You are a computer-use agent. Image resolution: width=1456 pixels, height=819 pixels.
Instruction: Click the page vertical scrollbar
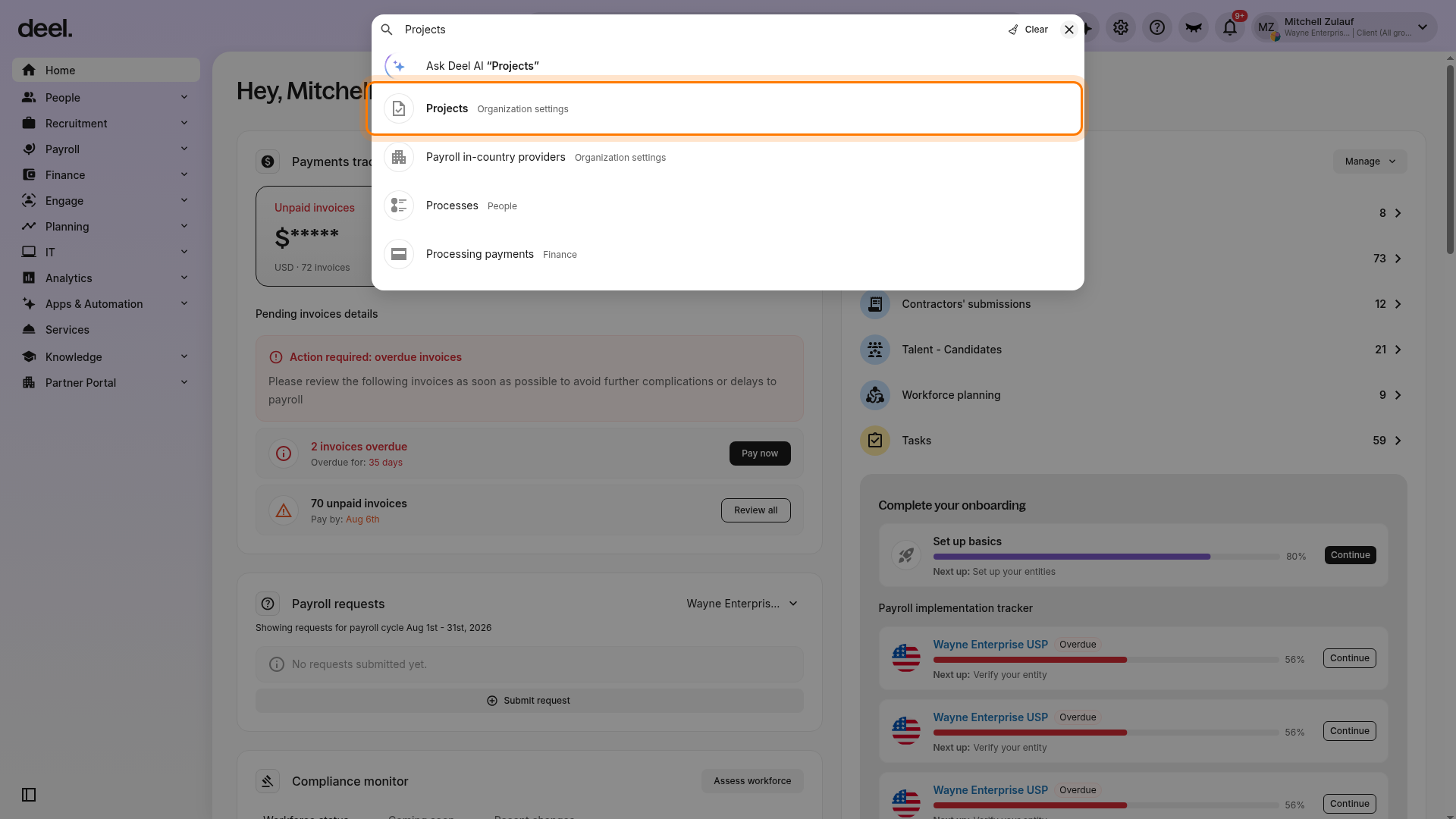click(1450, 159)
